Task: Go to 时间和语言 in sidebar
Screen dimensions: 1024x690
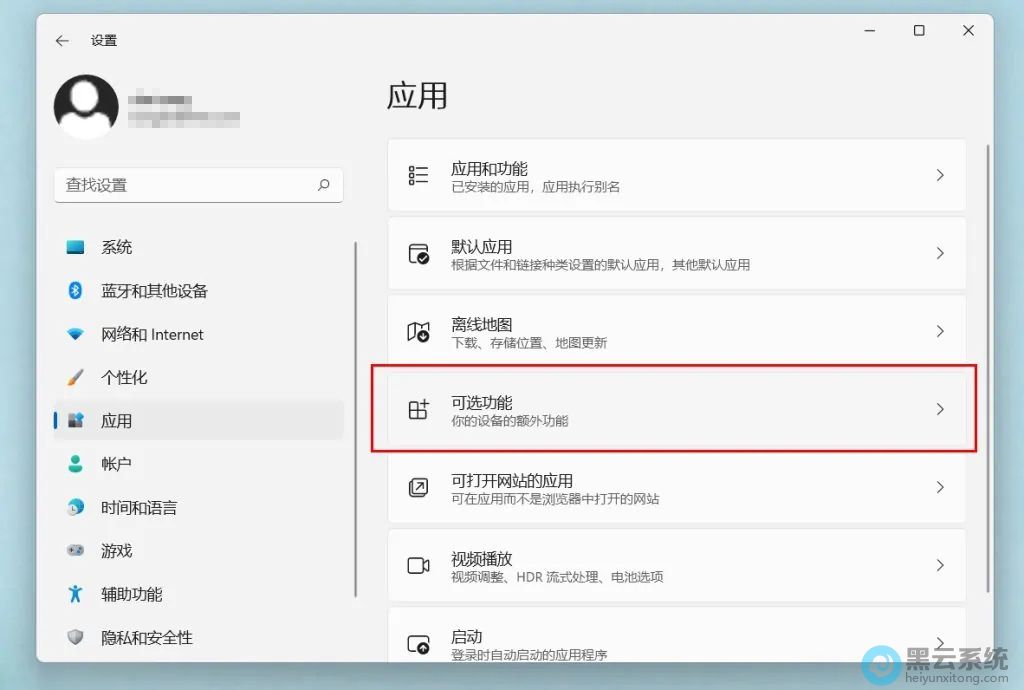Action: click(138, 508)
